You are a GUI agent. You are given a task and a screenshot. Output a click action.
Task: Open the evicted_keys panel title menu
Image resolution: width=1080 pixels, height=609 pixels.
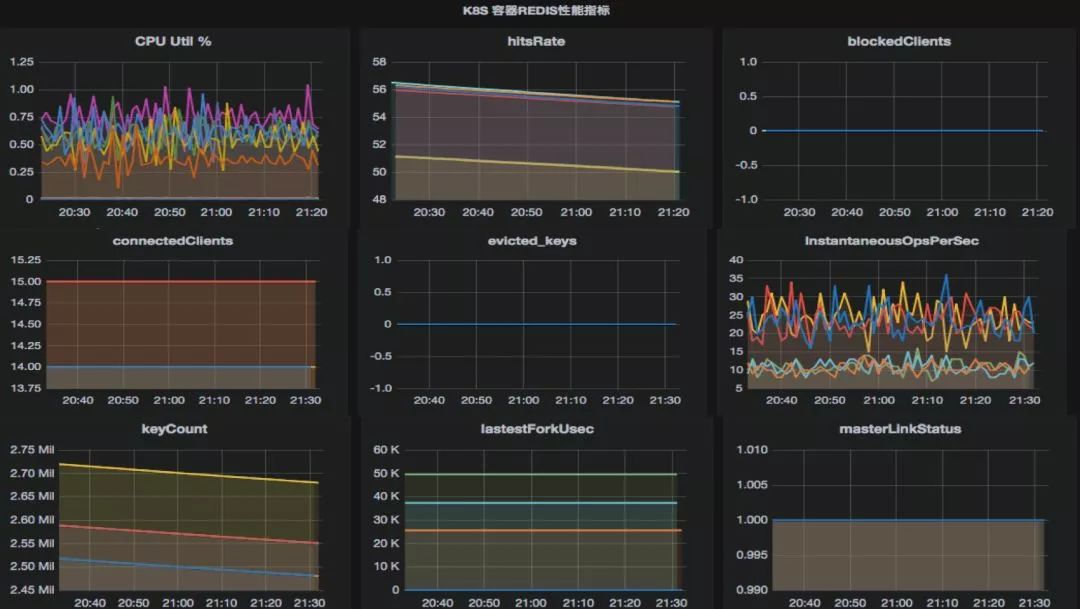(532, 241)
